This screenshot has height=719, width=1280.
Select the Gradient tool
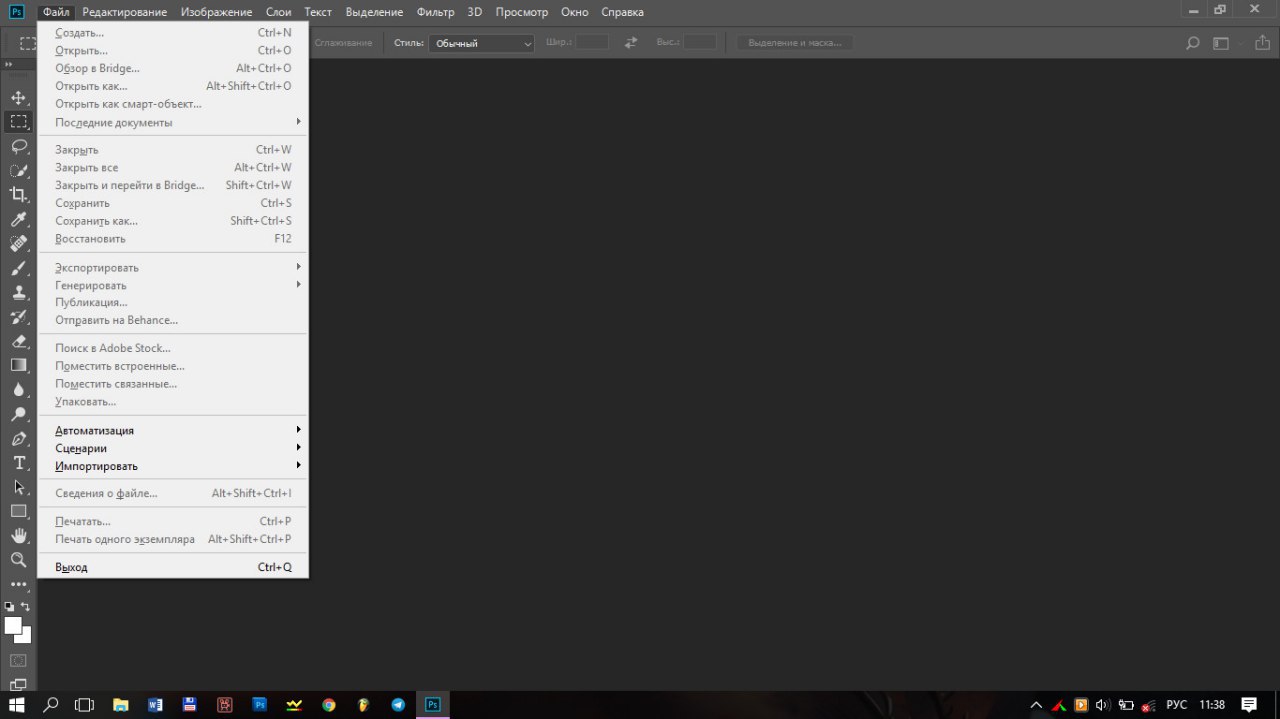pyautogui.click(x=18, y=365)
